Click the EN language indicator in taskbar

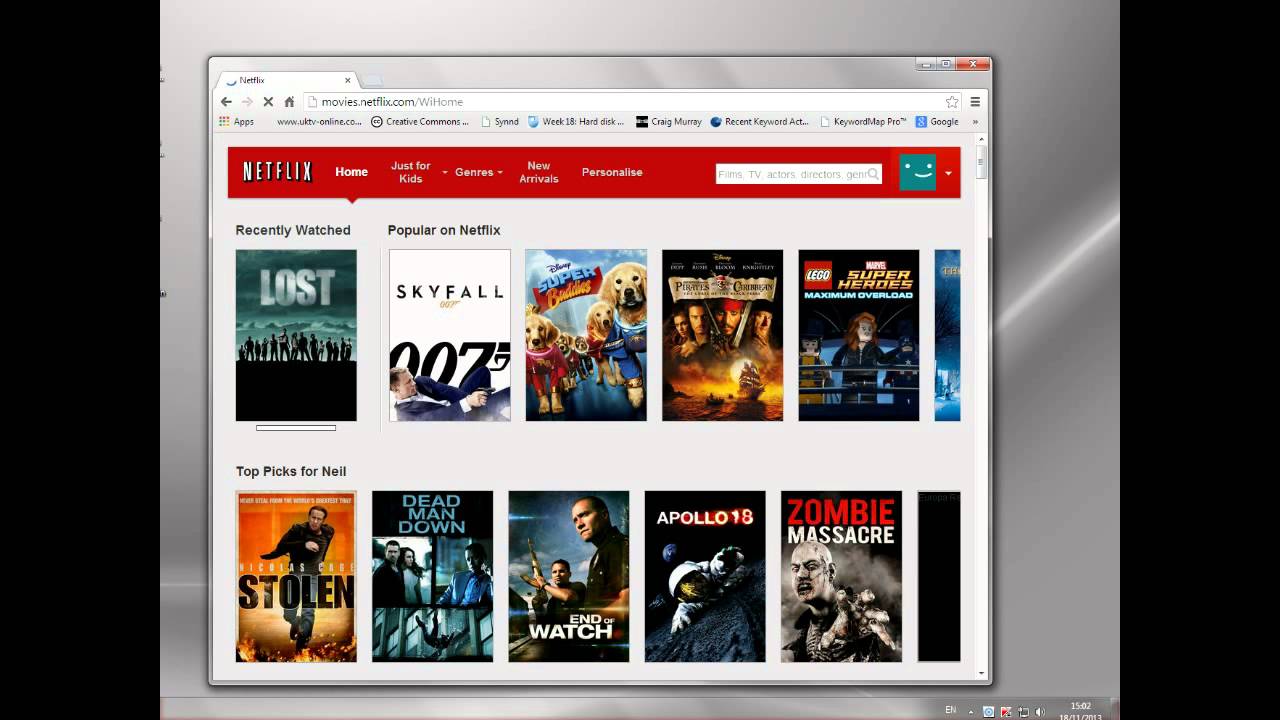coord(950,710)
